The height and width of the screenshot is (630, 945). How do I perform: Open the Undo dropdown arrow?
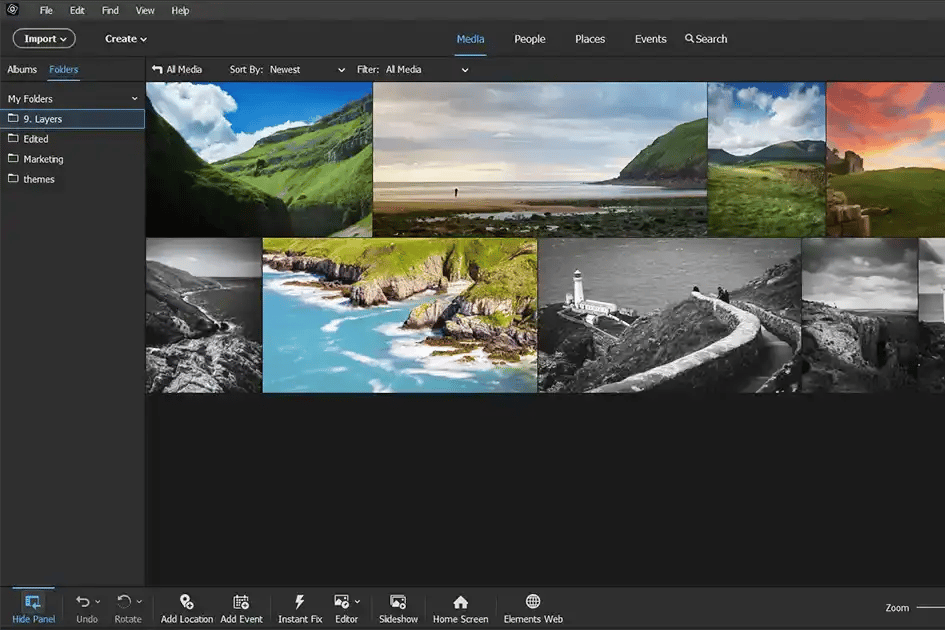98,602
